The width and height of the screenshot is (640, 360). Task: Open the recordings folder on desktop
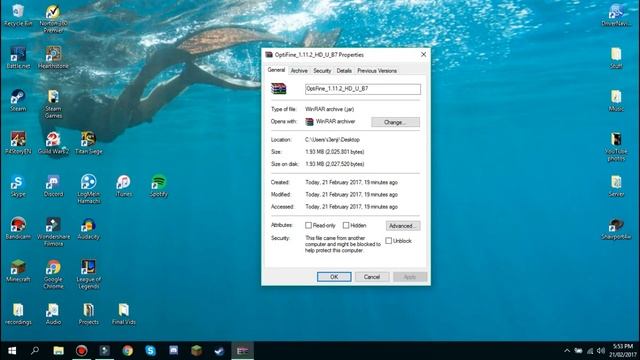[18, 314]
